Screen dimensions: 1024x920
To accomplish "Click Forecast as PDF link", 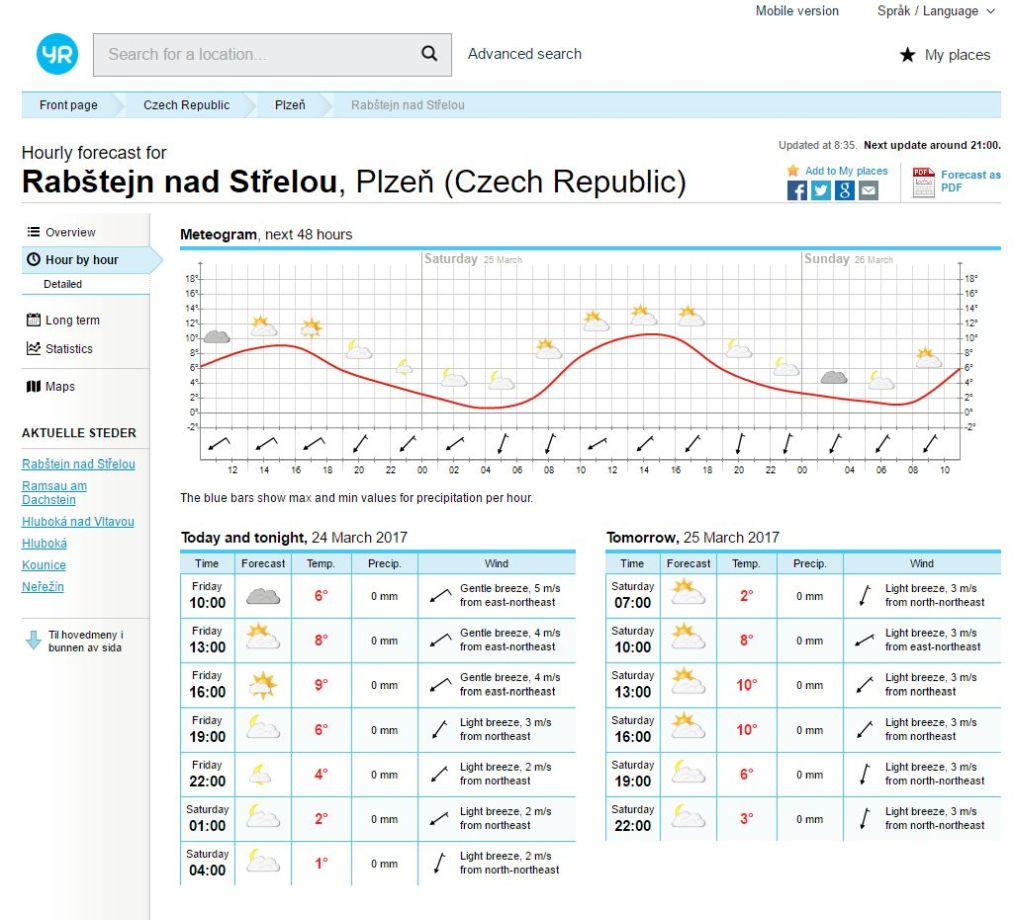I will coord(970,181).
